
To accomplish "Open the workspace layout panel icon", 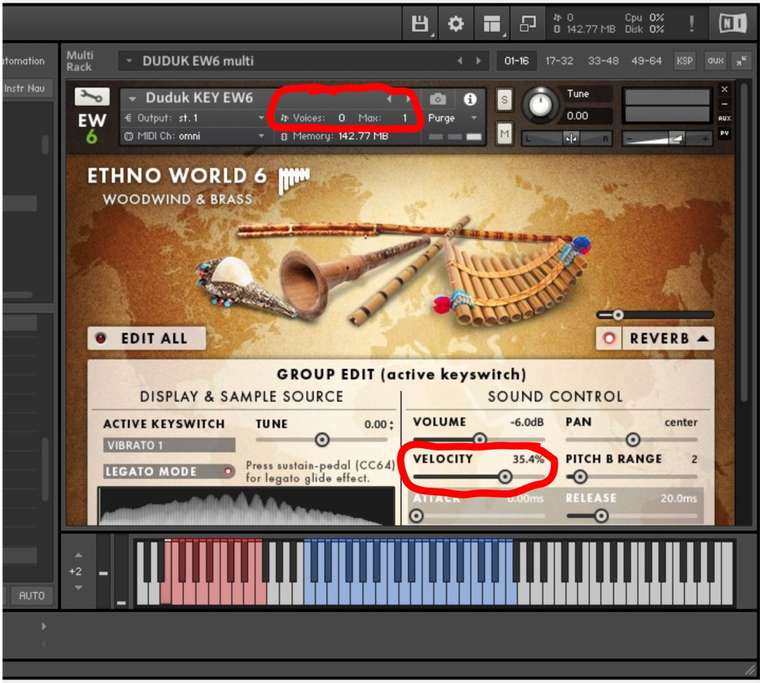I will point(491,23).
